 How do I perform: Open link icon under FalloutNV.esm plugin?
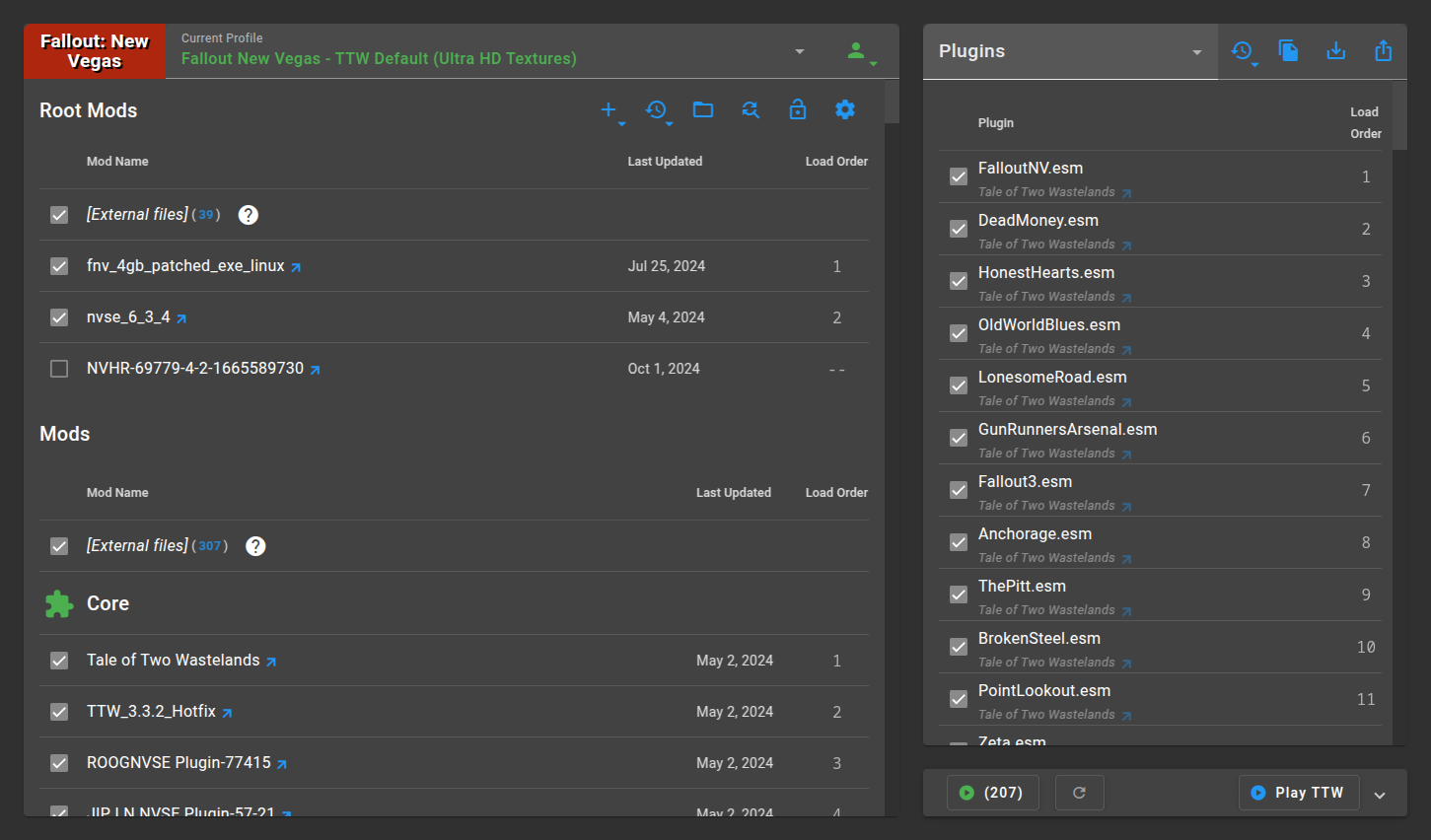pyautogui.click(x=1126, y=193)
